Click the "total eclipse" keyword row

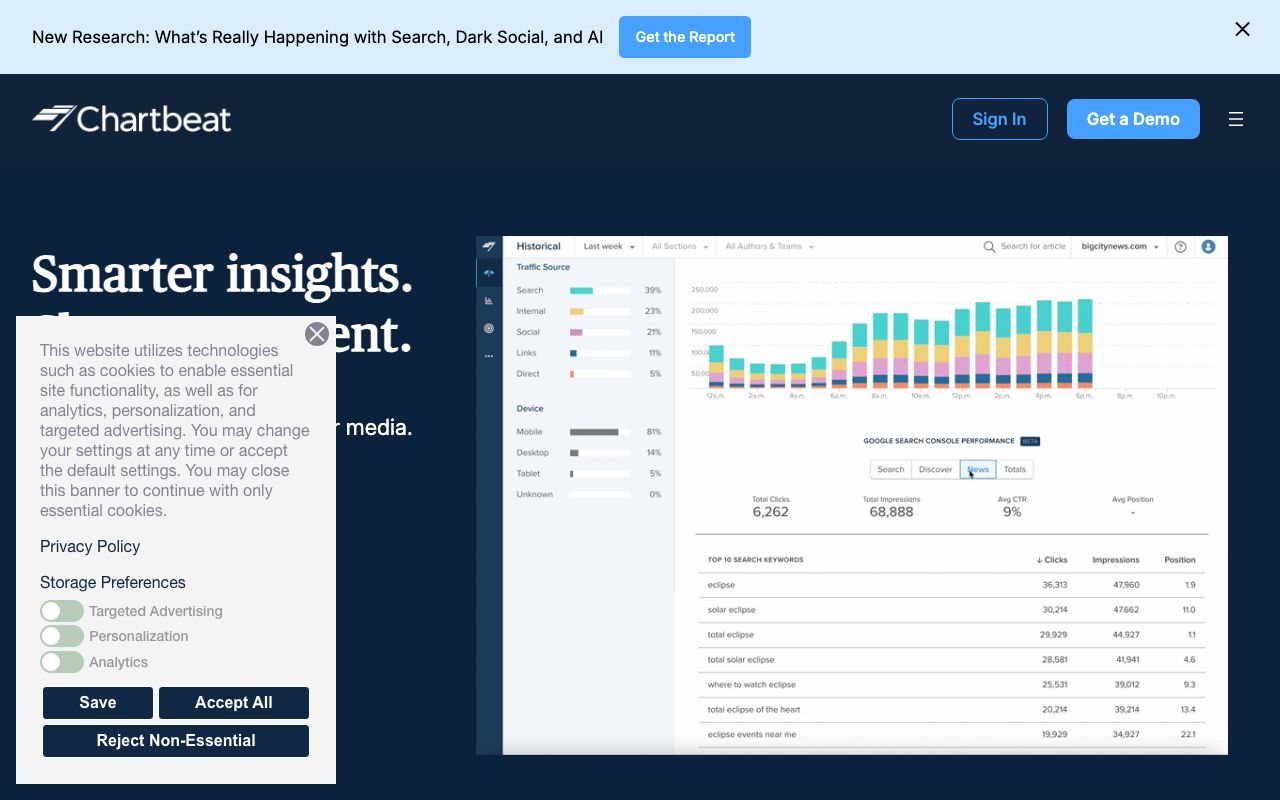(952, 635)
